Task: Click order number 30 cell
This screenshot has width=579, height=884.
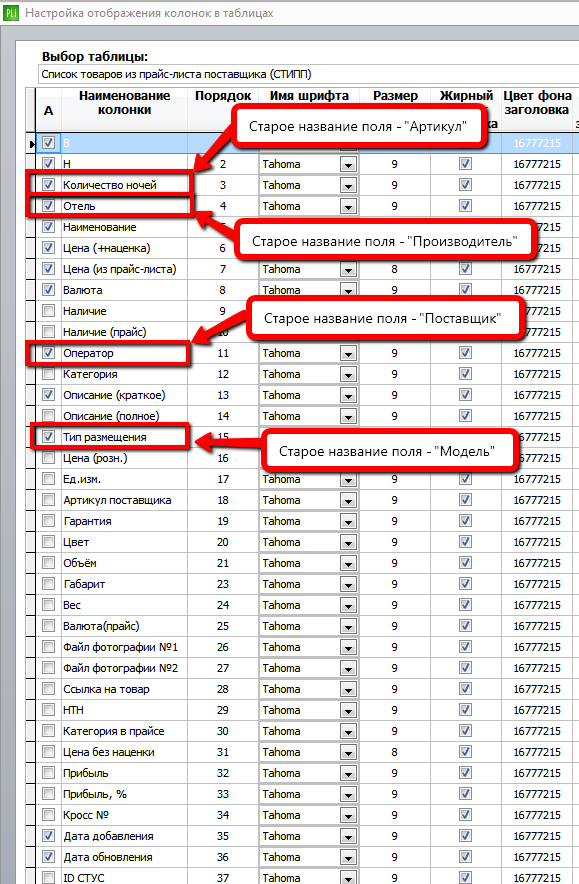Action: coord(223,731)
